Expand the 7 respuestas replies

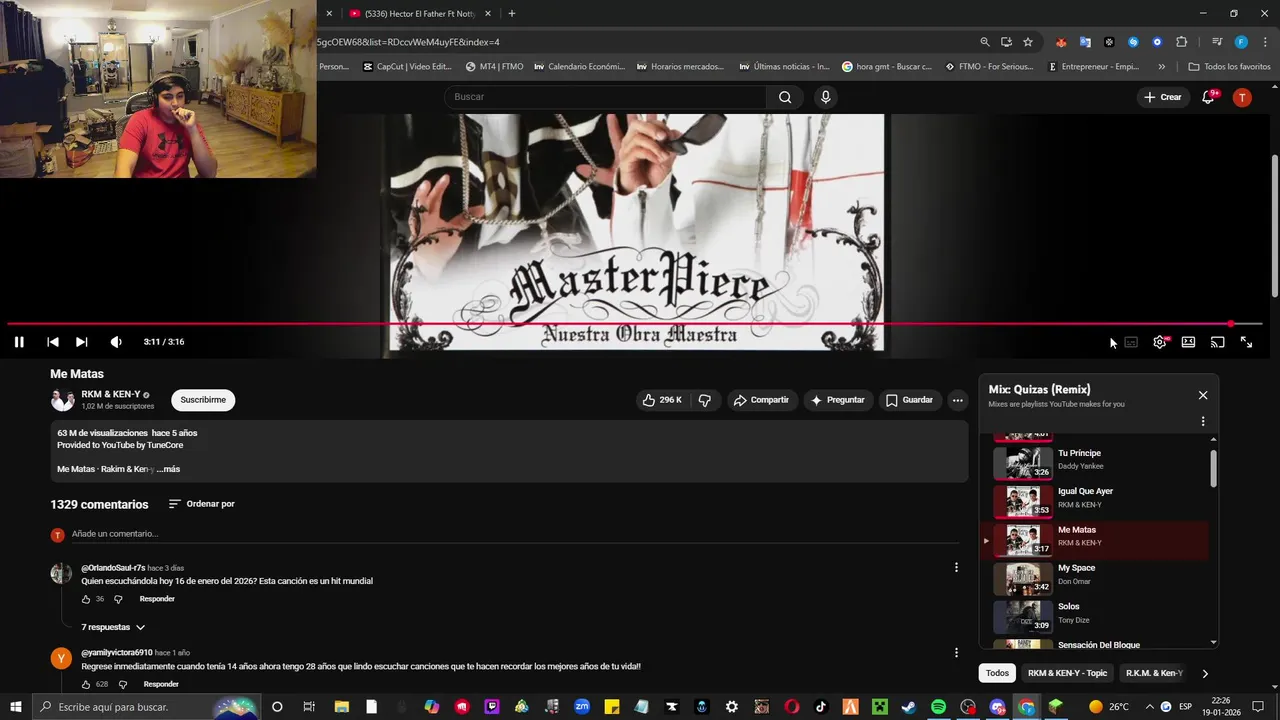(113, 627)
